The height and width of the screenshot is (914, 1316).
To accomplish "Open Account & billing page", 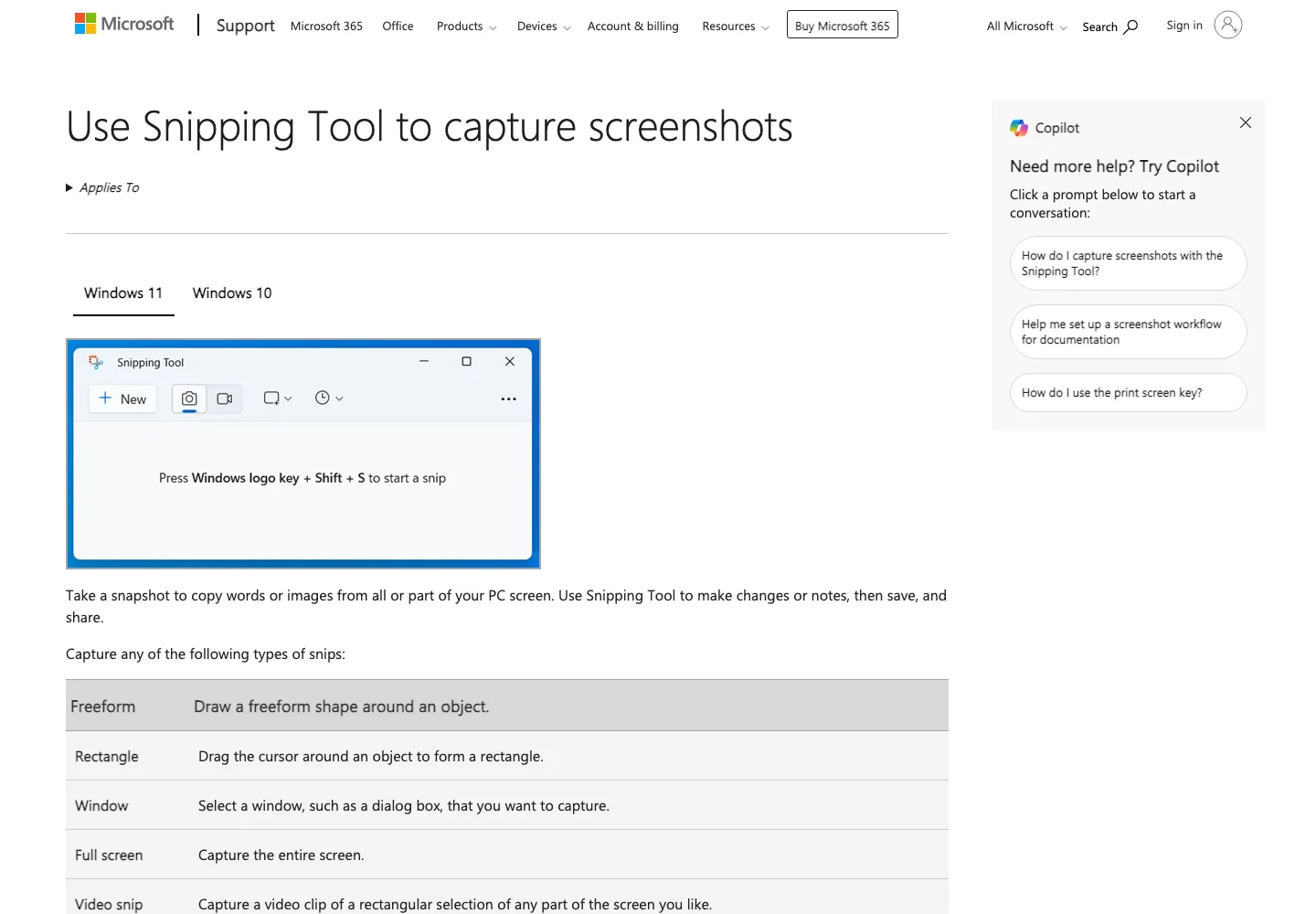I will 633,26.
